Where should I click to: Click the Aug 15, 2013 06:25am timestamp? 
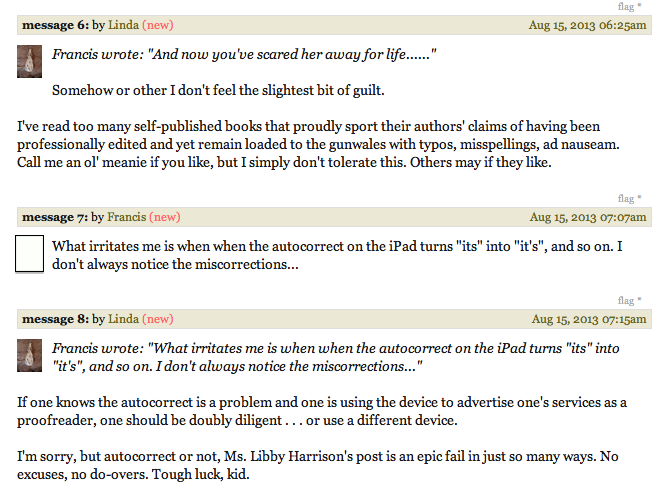click(x=587, y=25)
